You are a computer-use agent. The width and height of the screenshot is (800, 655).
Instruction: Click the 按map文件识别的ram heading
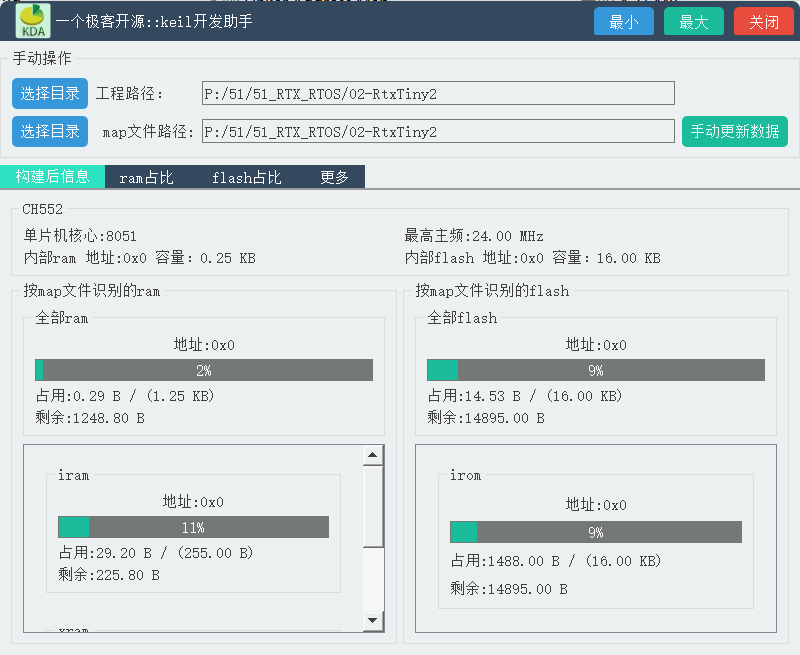tap(92, 291)
